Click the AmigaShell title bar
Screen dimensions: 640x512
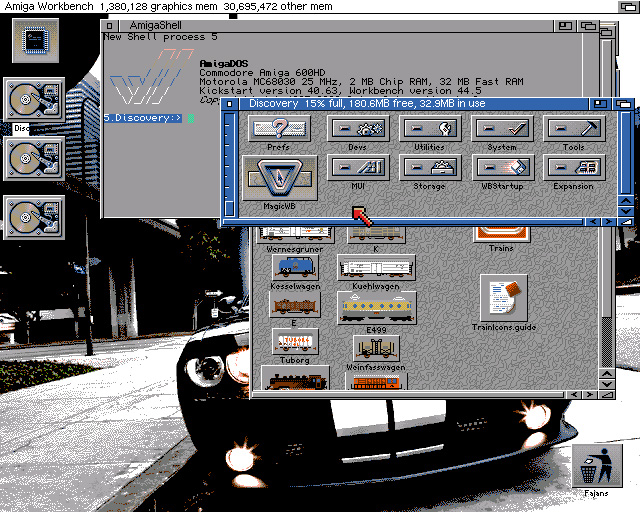tap(335, 26)
